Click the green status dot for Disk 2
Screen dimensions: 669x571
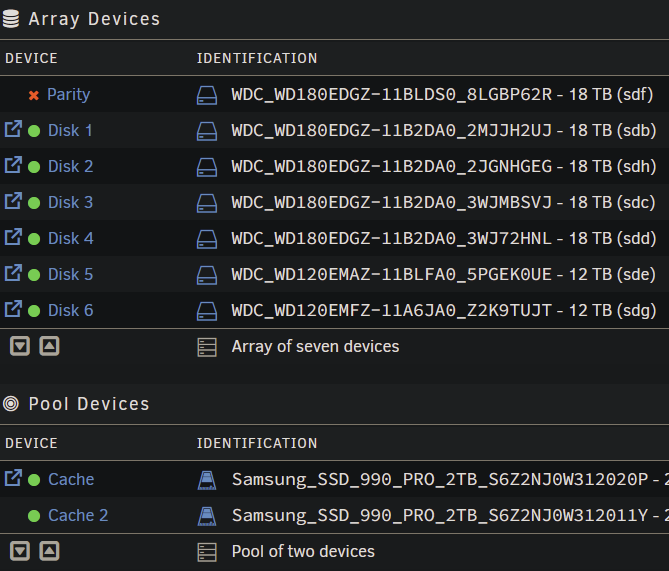click(x=34, y=167)
